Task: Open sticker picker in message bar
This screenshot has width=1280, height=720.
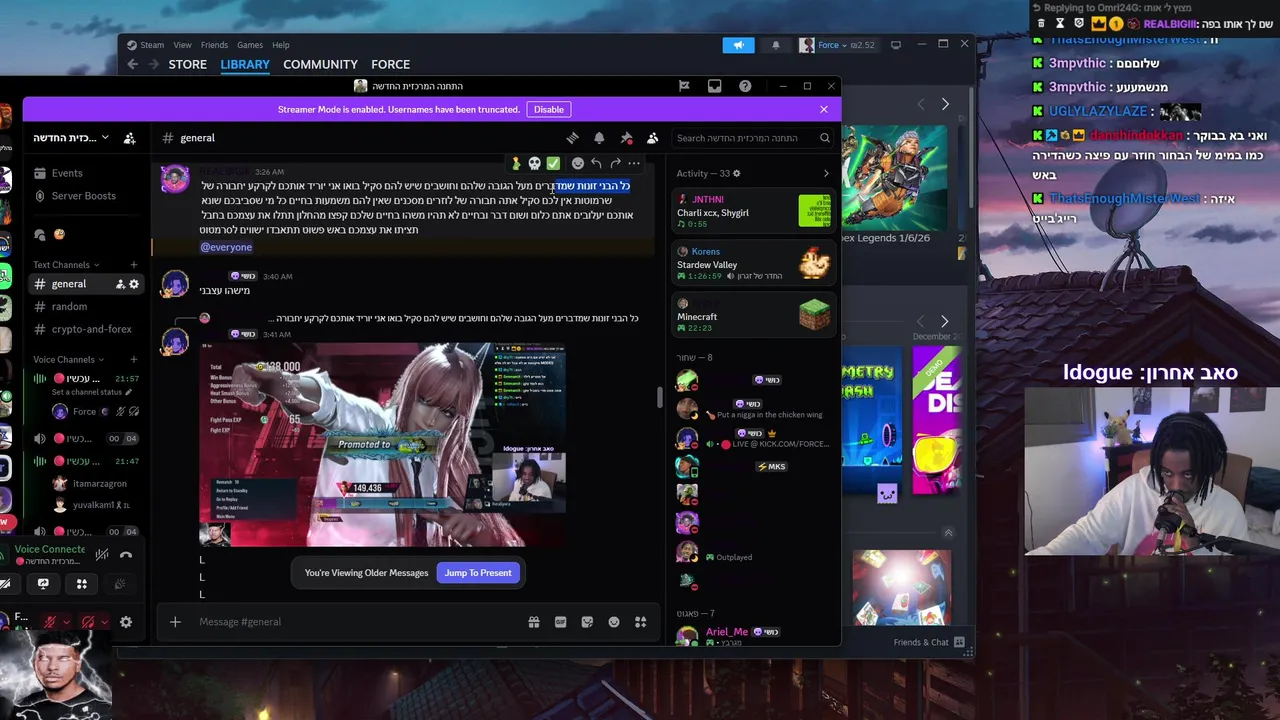Action: pyautogui.click(x=587, y=622)
